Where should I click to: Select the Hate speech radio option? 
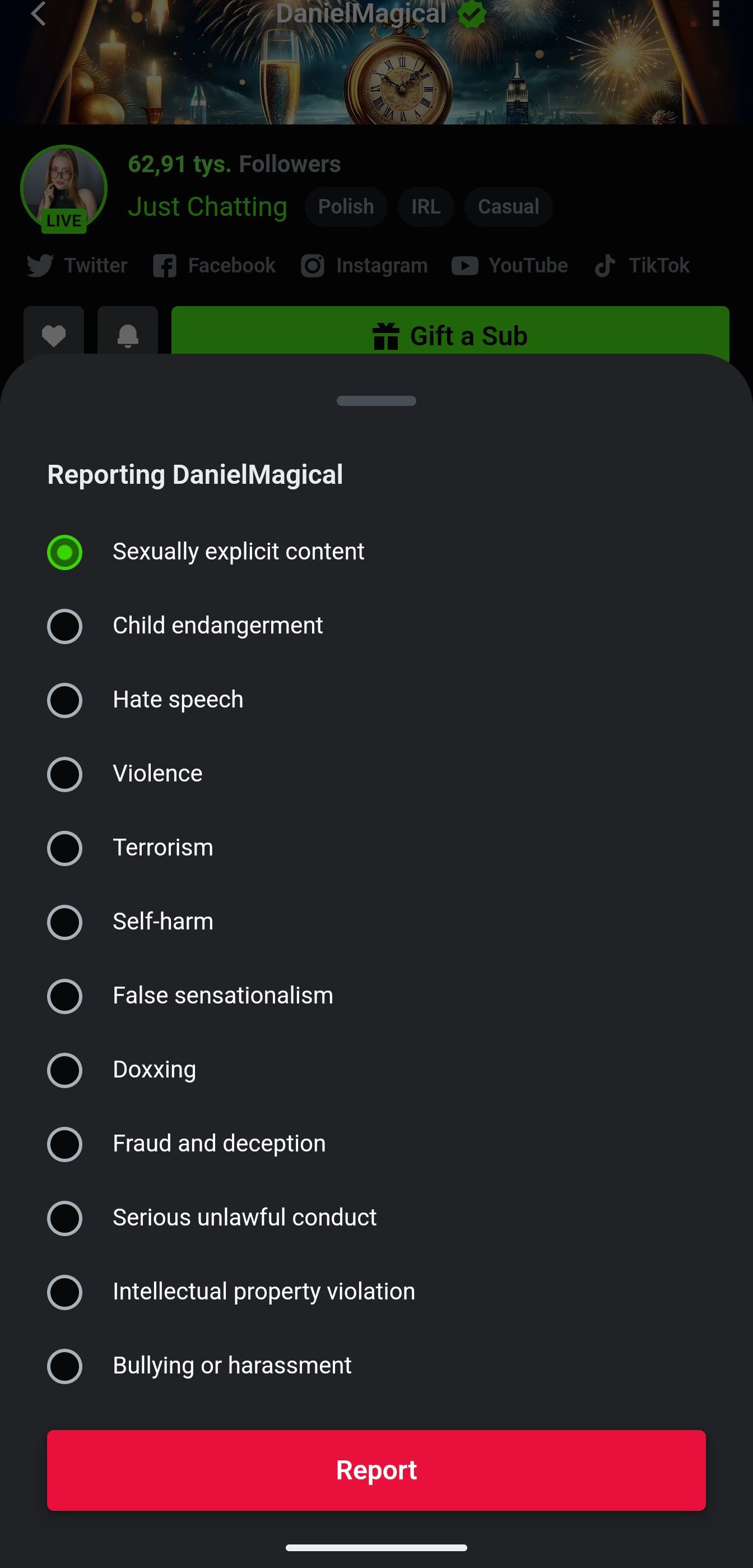coord(65,700)
